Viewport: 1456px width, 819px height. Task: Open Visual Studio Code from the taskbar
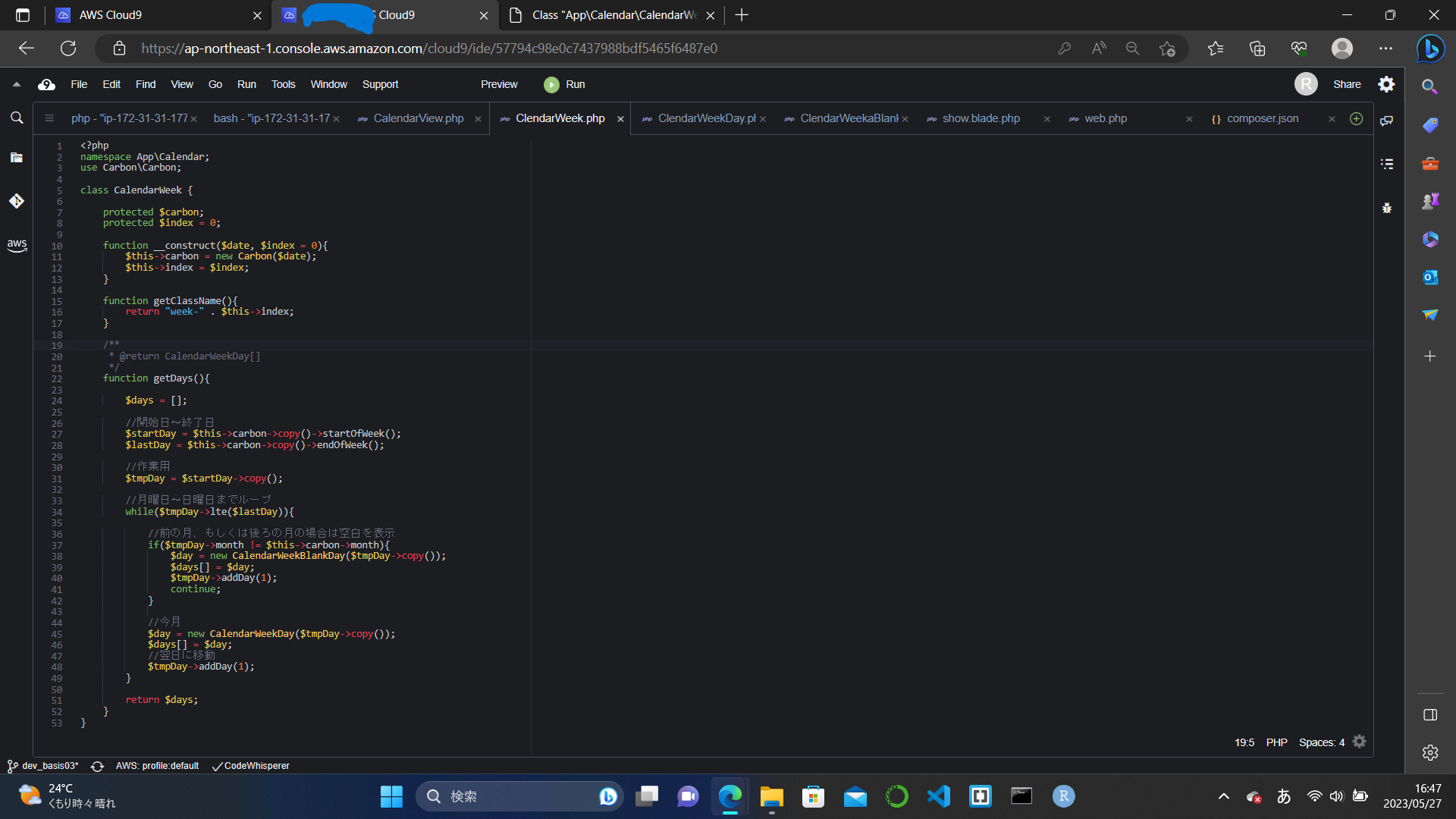coord(939,796)
